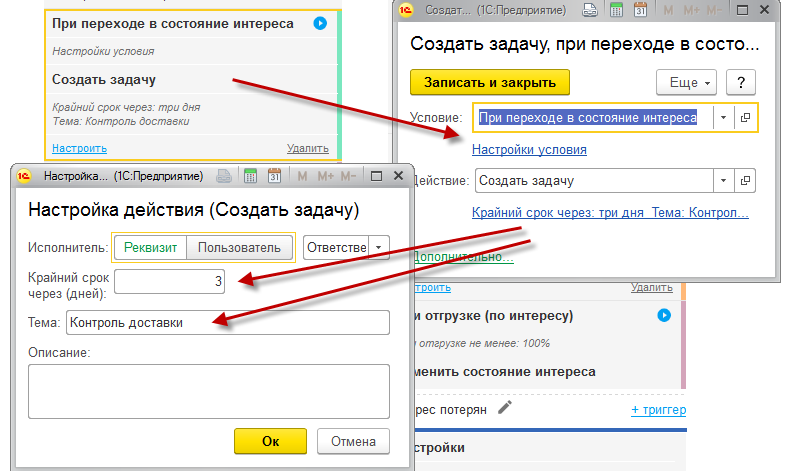Click M button in Создать задачу window
The image size is (791, 471).
[668, 10]
